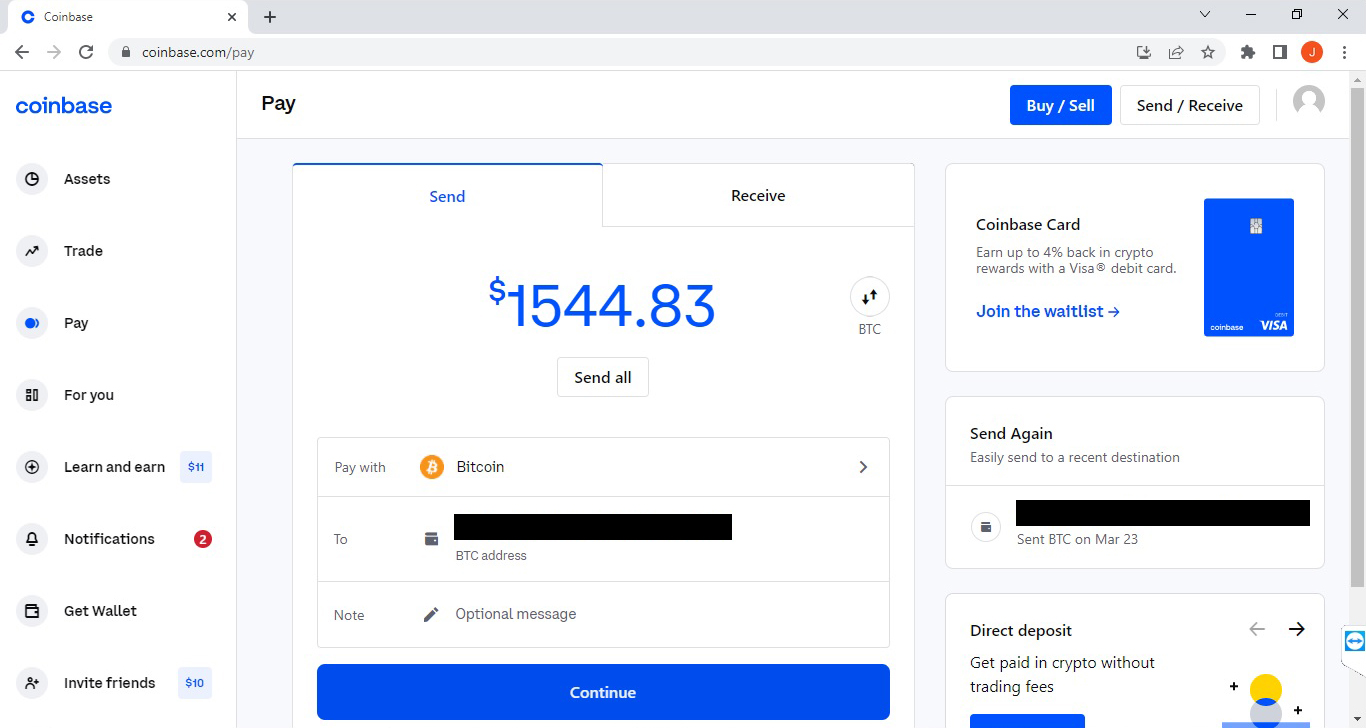Open the tab search dropdown arrow
This screenshot has width=1366, height=728.
(1205, 15)
